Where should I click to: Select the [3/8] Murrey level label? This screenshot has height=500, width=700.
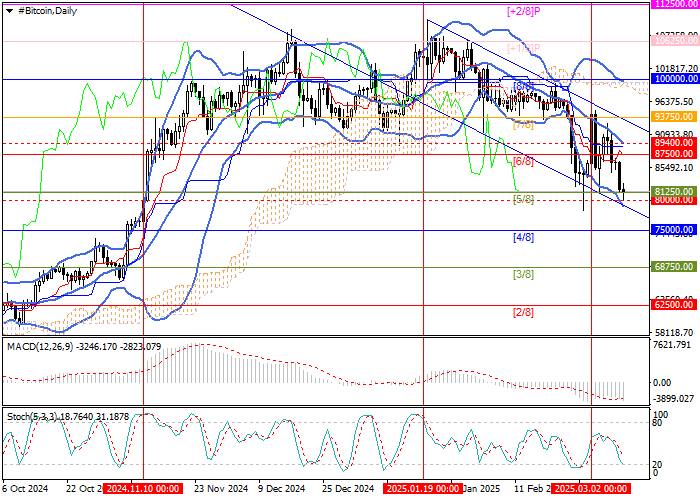522,274
